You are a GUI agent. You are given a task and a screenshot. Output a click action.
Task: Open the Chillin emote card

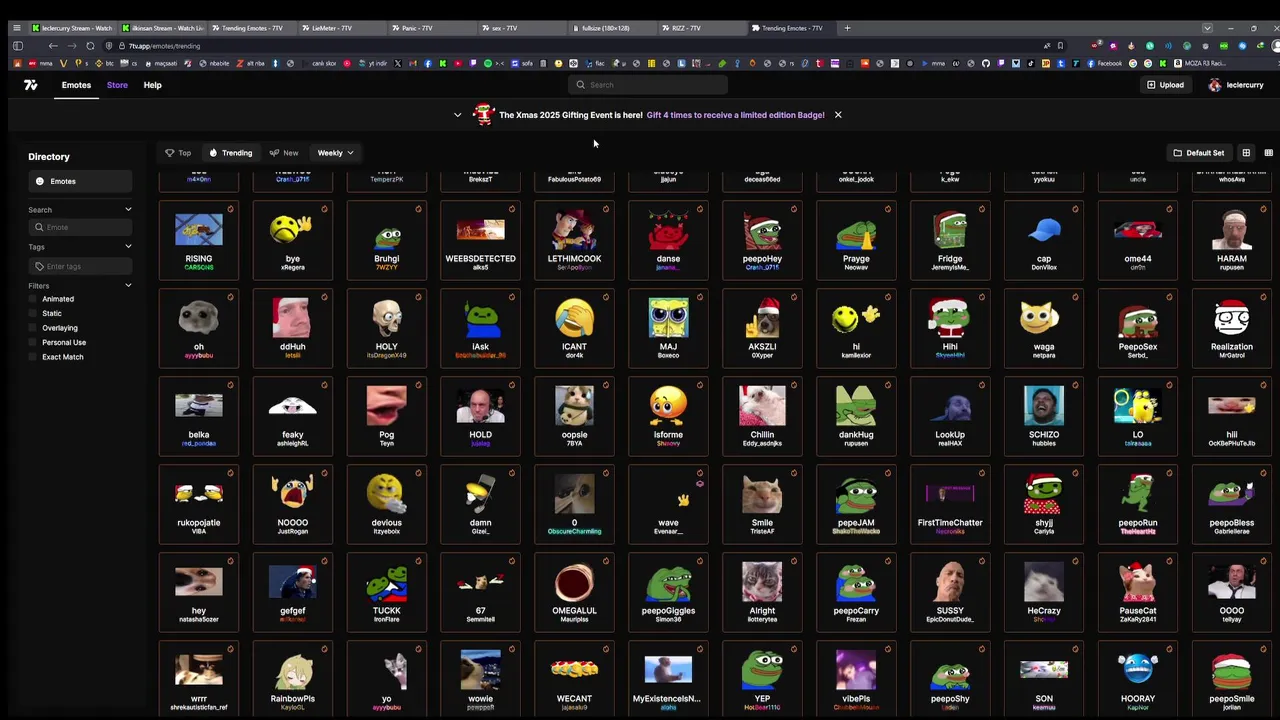[x=762, y=415]
